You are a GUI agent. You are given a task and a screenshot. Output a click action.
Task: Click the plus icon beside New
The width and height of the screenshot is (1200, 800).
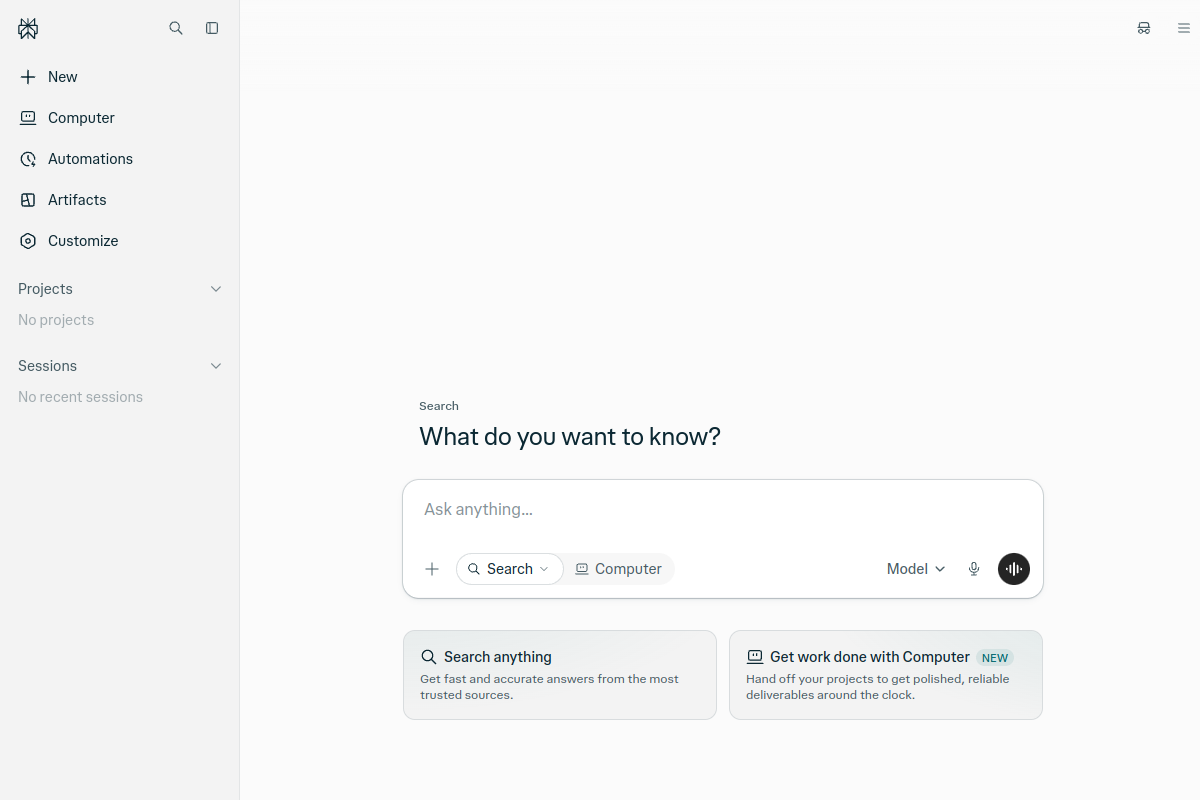[x=28, y=77]
